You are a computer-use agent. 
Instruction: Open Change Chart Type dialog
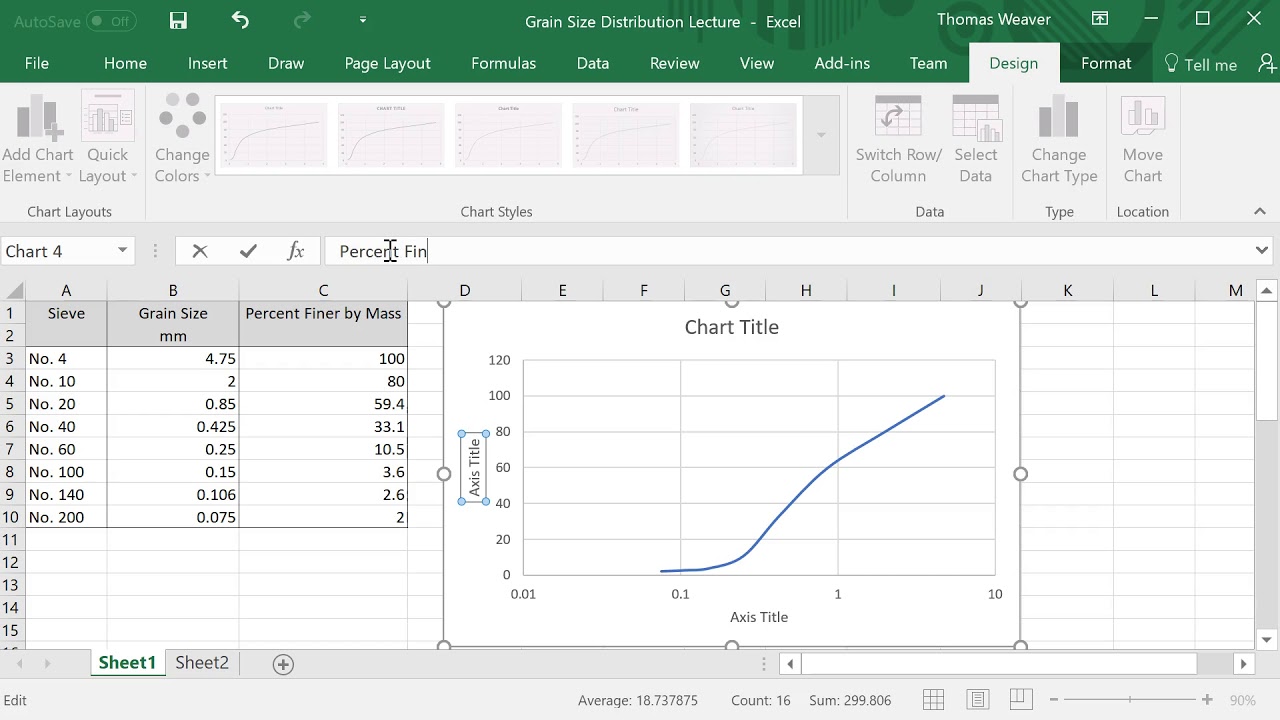1059,140
